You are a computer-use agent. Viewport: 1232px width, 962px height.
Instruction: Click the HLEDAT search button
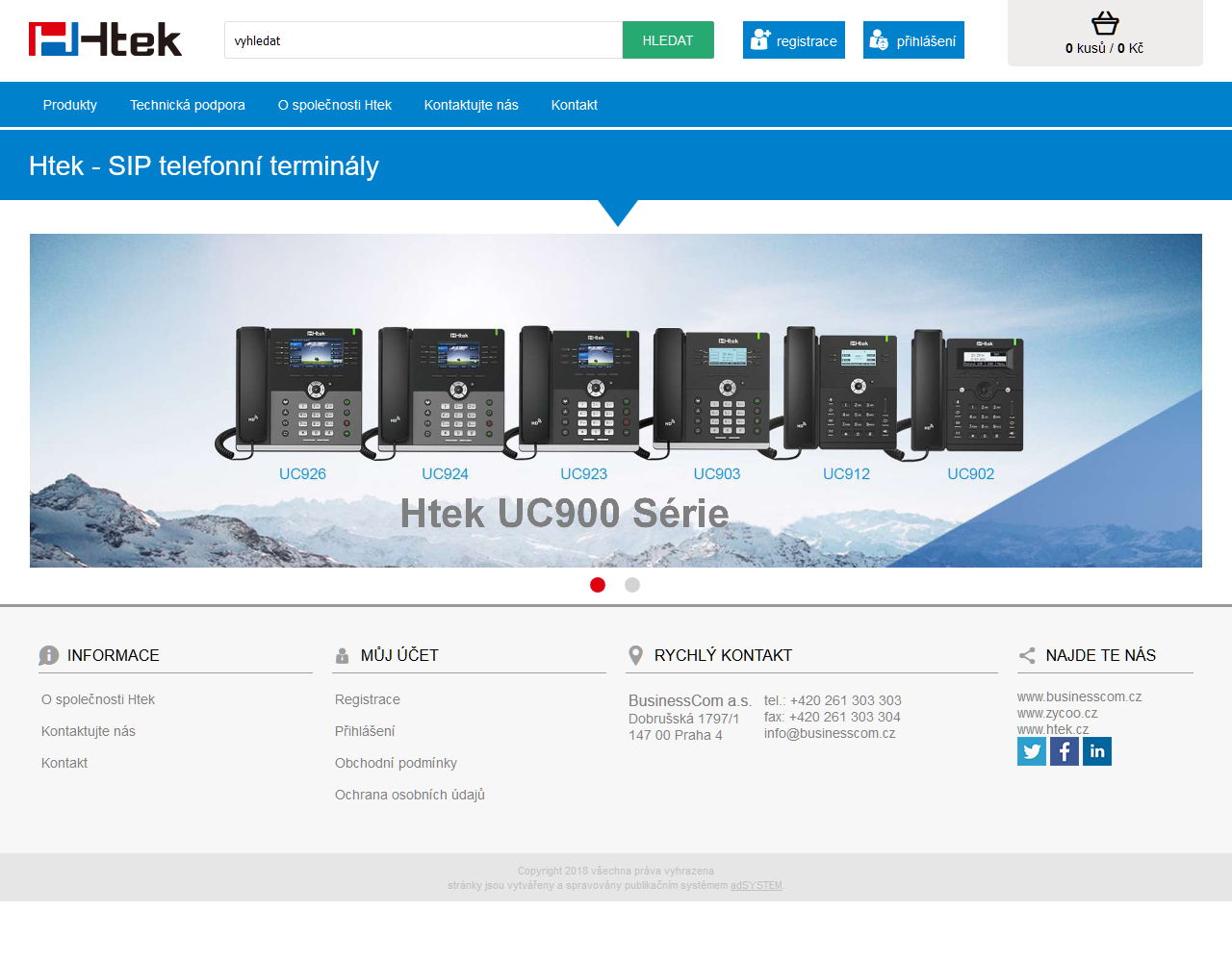point(668,40)
